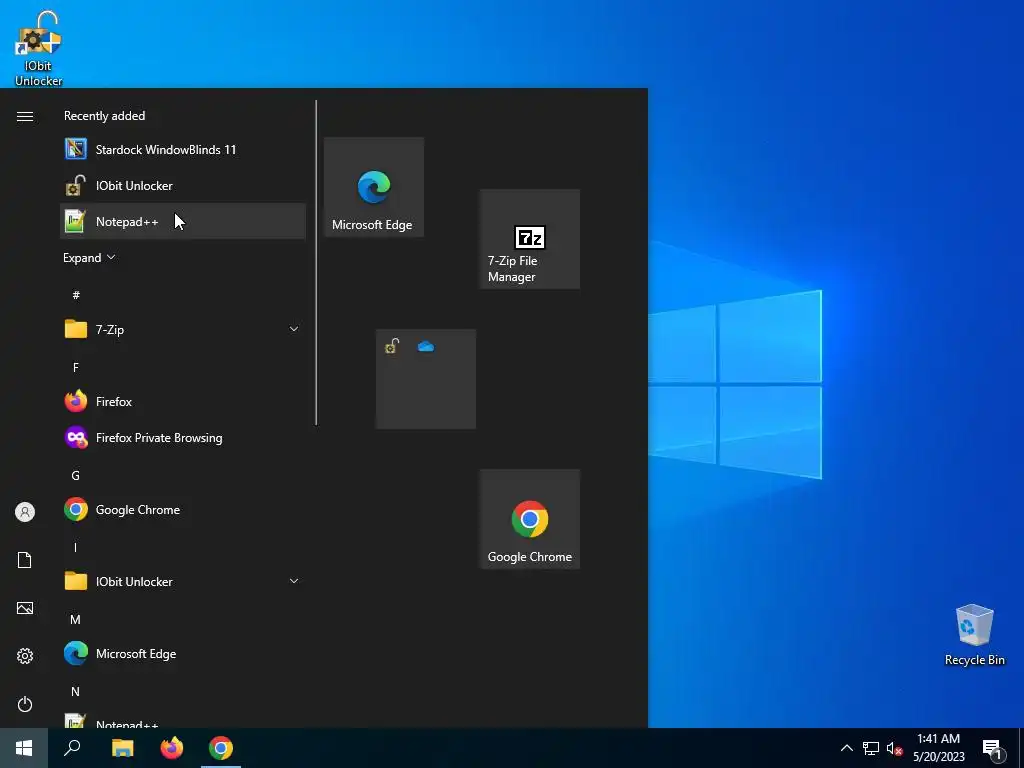Click the '#' letter header
Viewport: 1024px width, 768px height.
pos(76,295)
